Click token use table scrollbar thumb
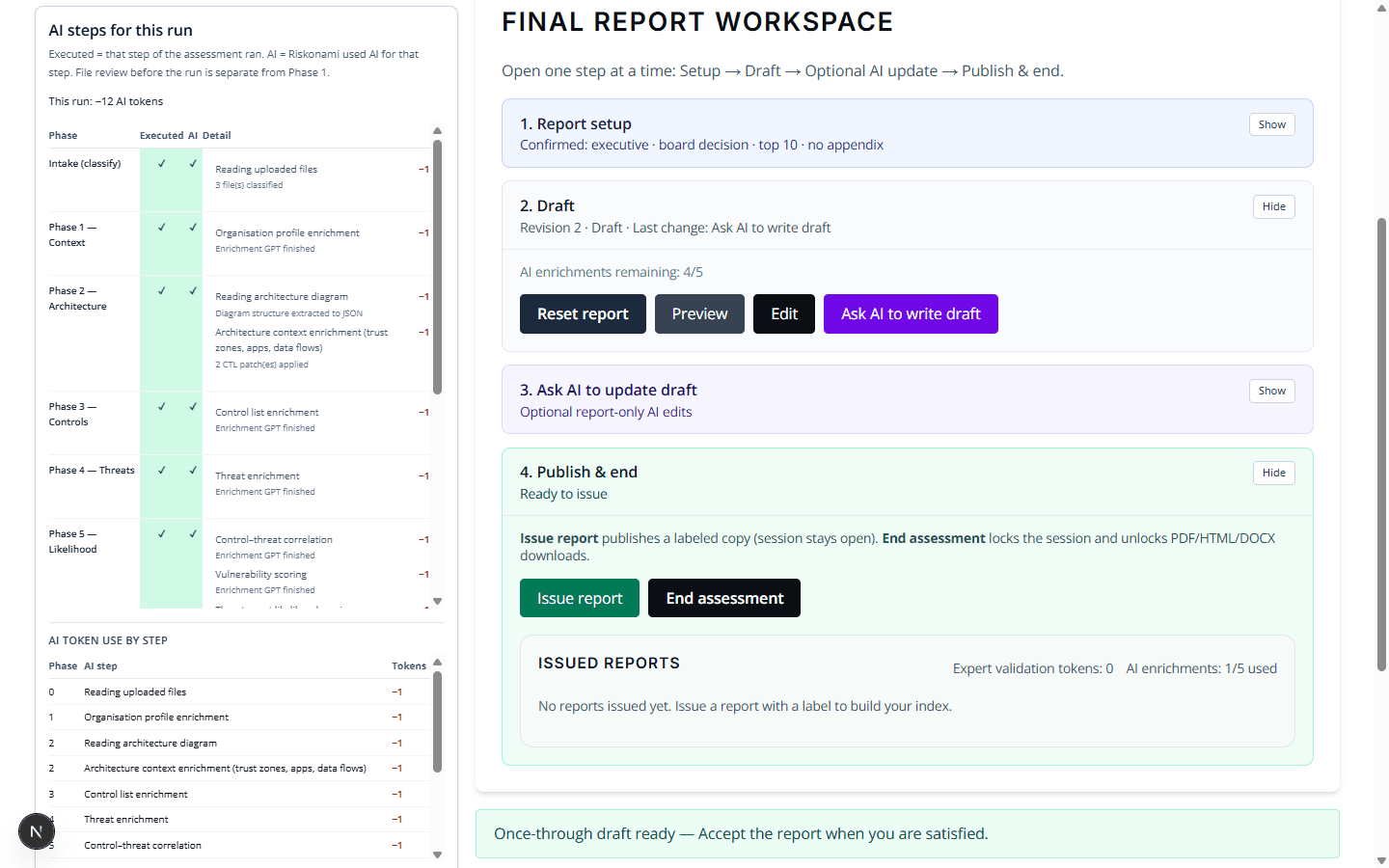The height and width of the screenshot is (868, 1389). pyautogui.click(x=438, y=722)
